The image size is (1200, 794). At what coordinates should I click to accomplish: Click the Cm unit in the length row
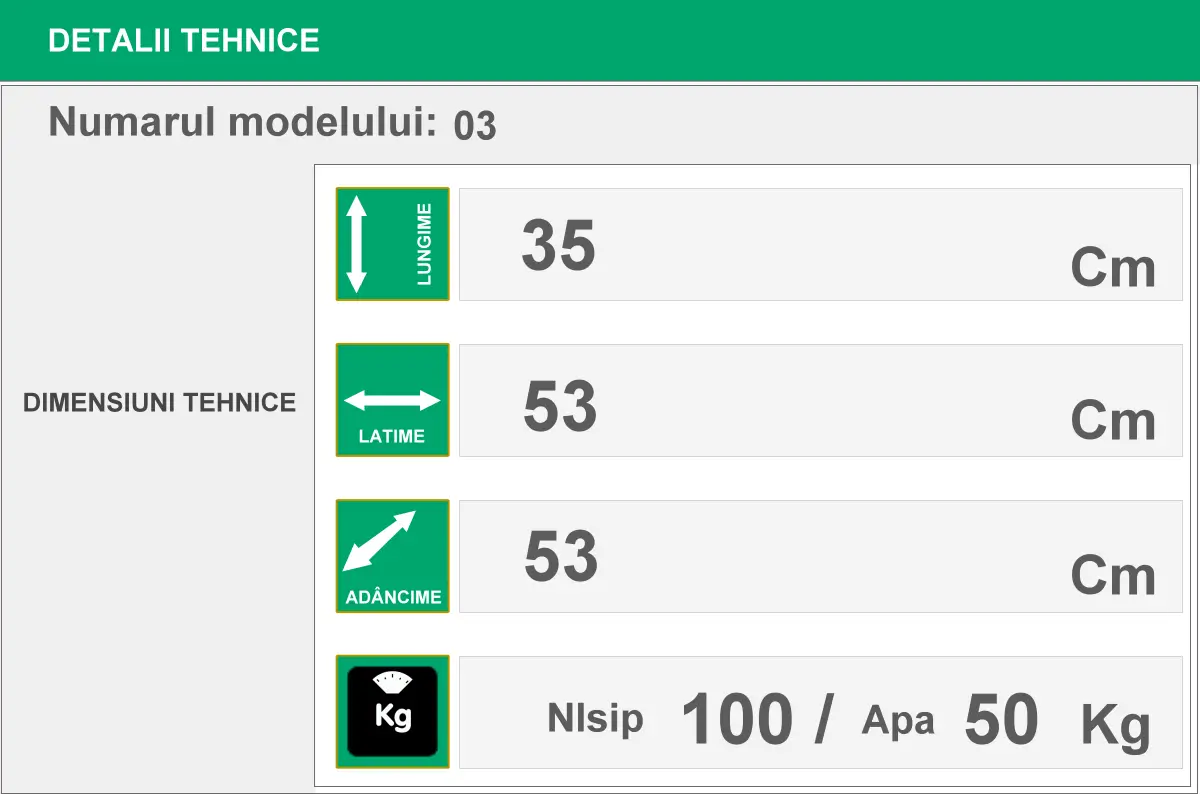coord(1112,268)
